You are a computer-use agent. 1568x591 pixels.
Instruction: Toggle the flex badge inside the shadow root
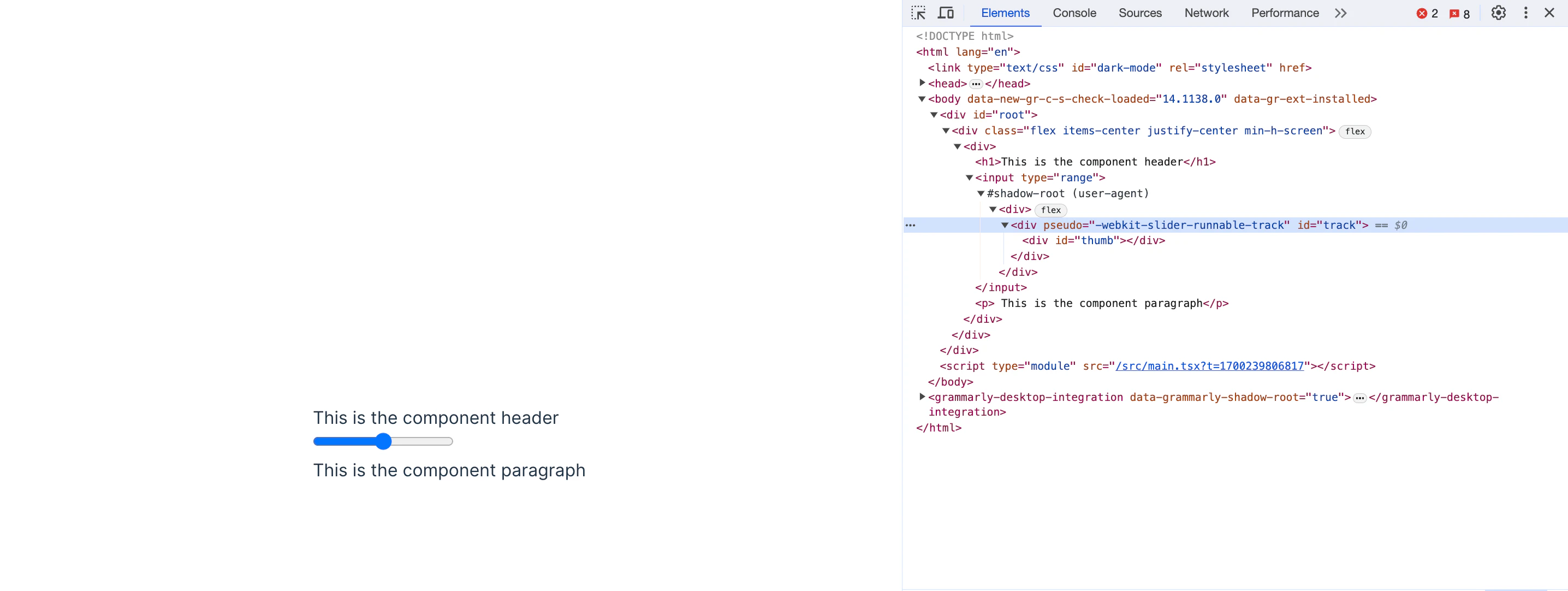coord(1050,210)
